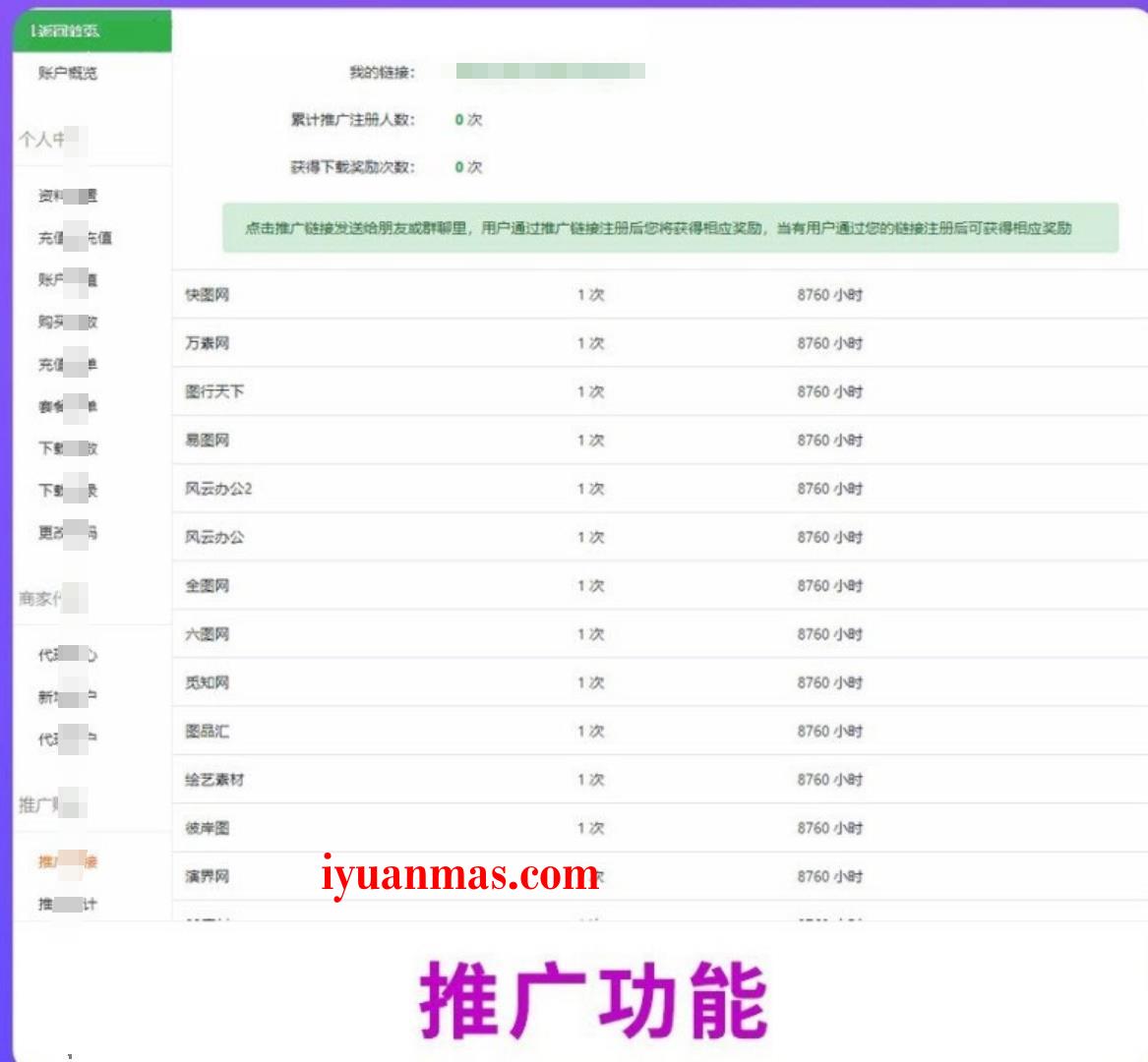1148x1062 pixels.
Task: Open the sidebar recharge item ending in 充值
Action: (x=75, y=238)
